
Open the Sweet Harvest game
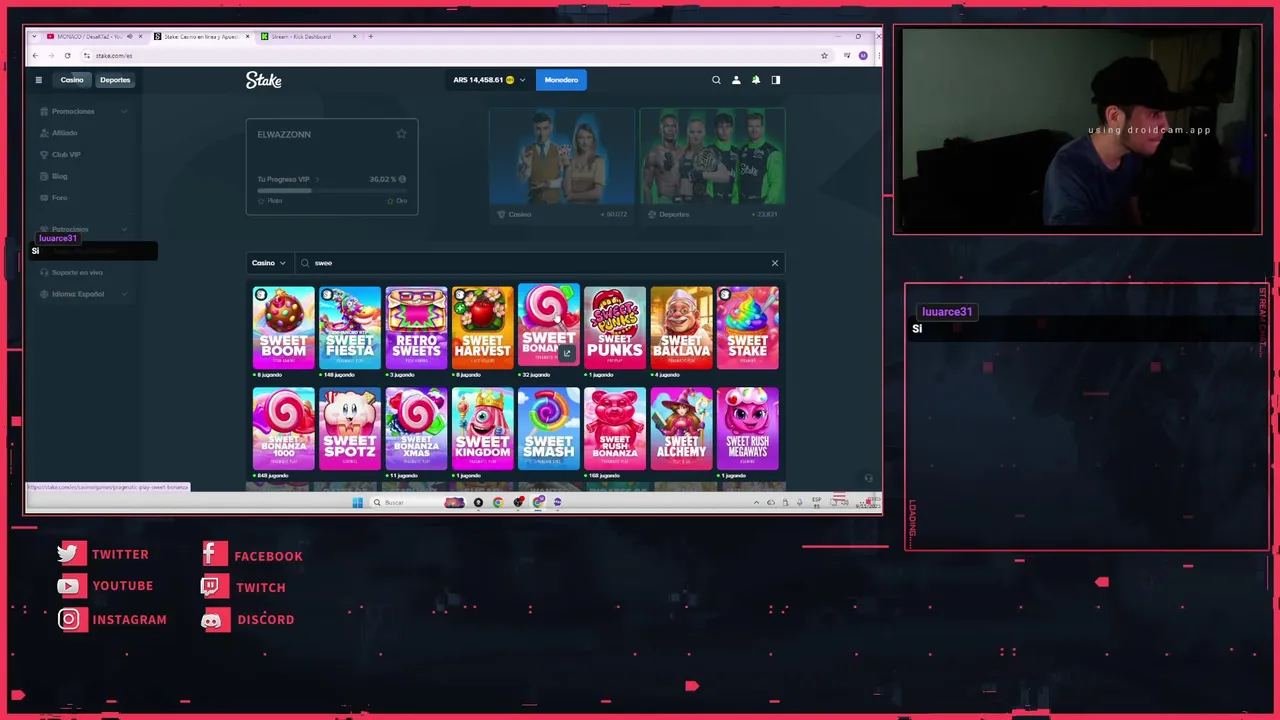[x=482, y=327]
